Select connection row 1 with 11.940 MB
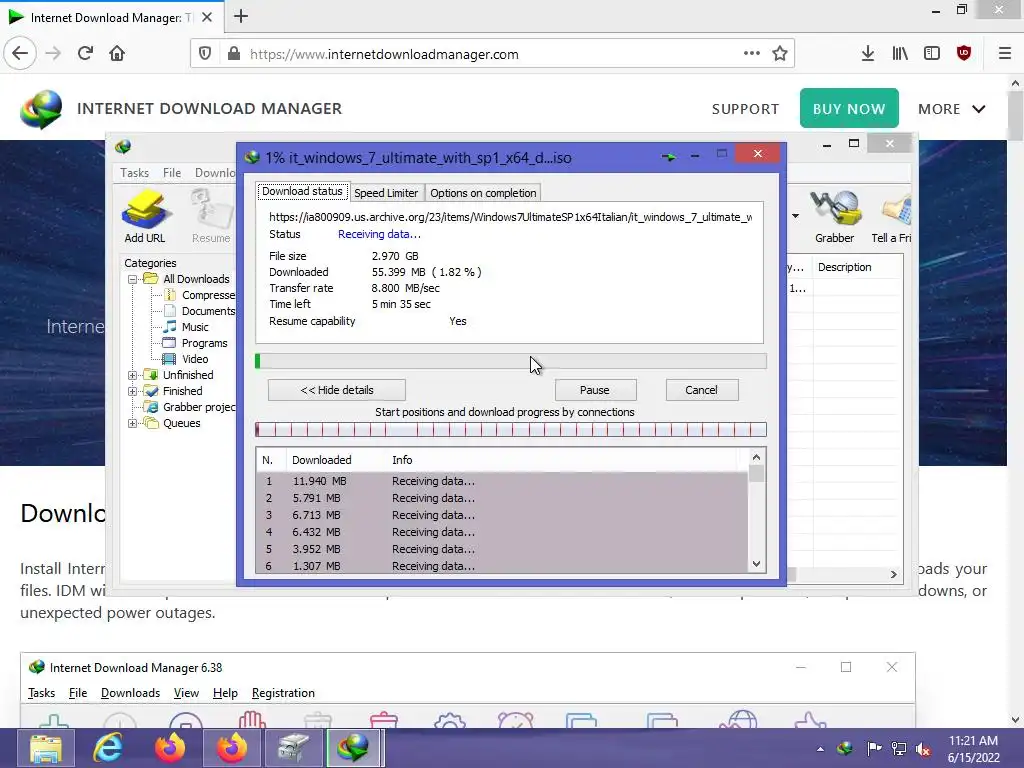The width and height of the screenshot is (1024, 768). tap(502, 481)
